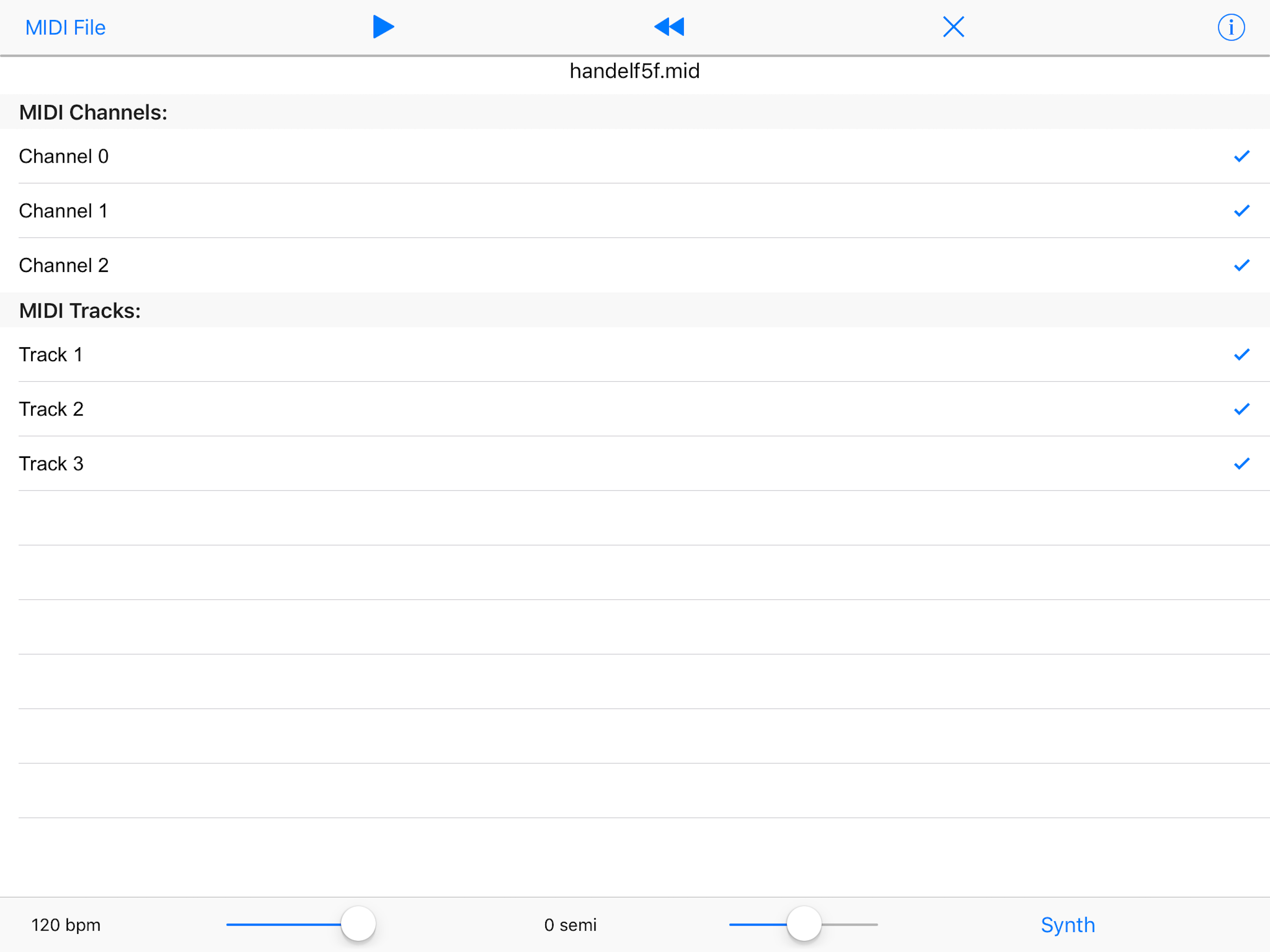Toggle the Channel 2 checkmark

pos(1241,265)
